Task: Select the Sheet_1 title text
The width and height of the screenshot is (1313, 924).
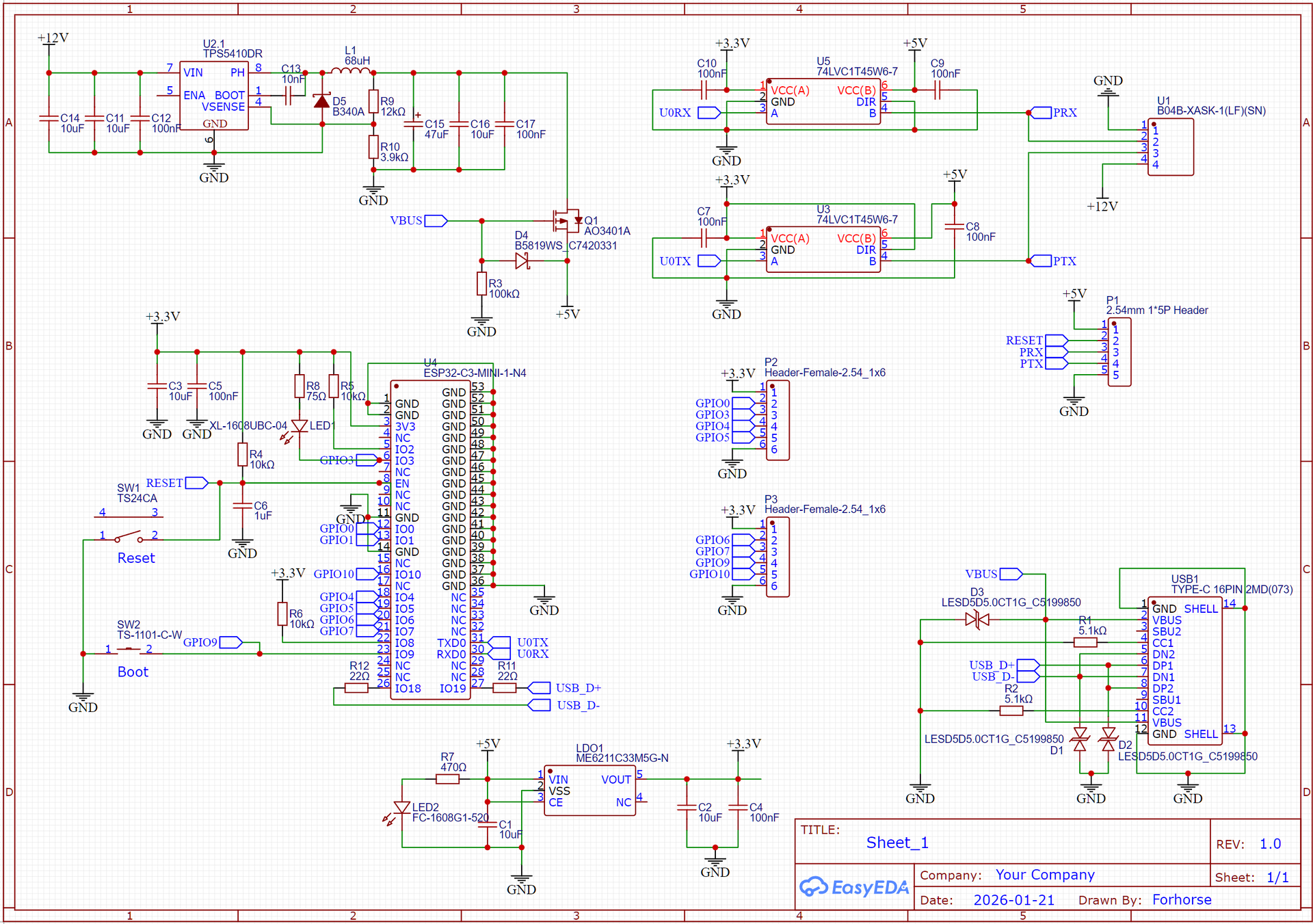Action: click(x=897, y=843)
